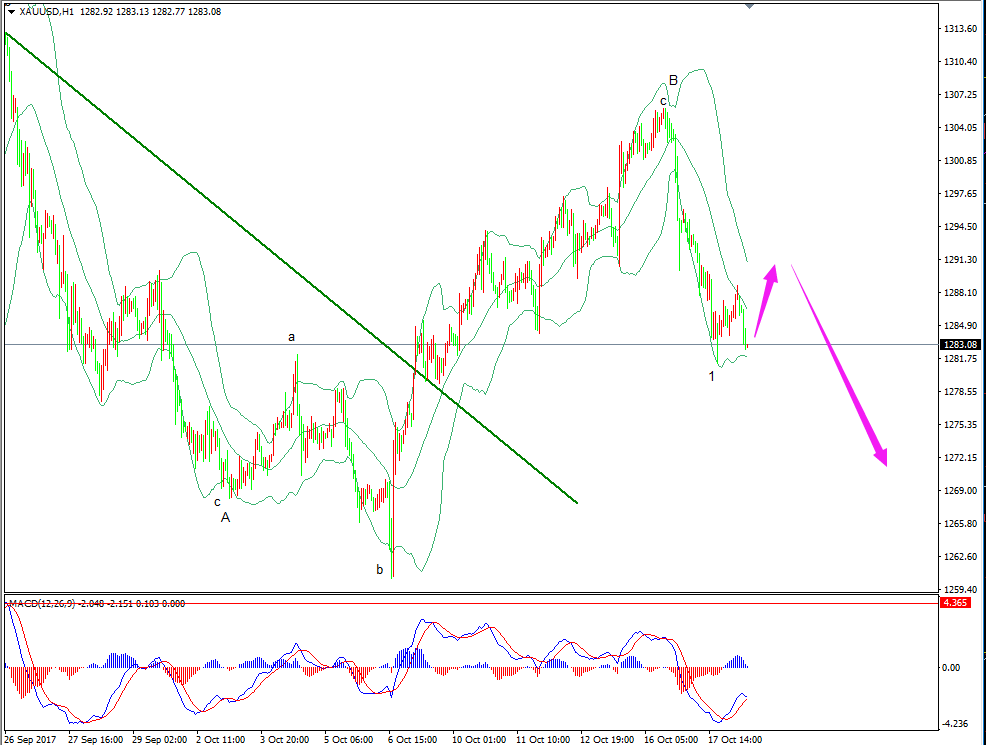The image size is (986, 745).
Task: Click price axis value 1310.40
Action: pyautogui.click(x=960, y=62)
